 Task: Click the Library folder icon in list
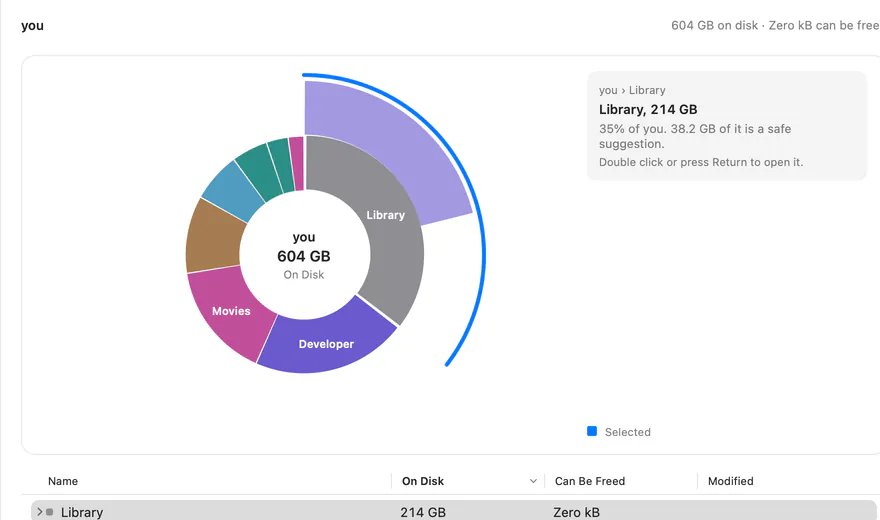(x=49, y=512)
